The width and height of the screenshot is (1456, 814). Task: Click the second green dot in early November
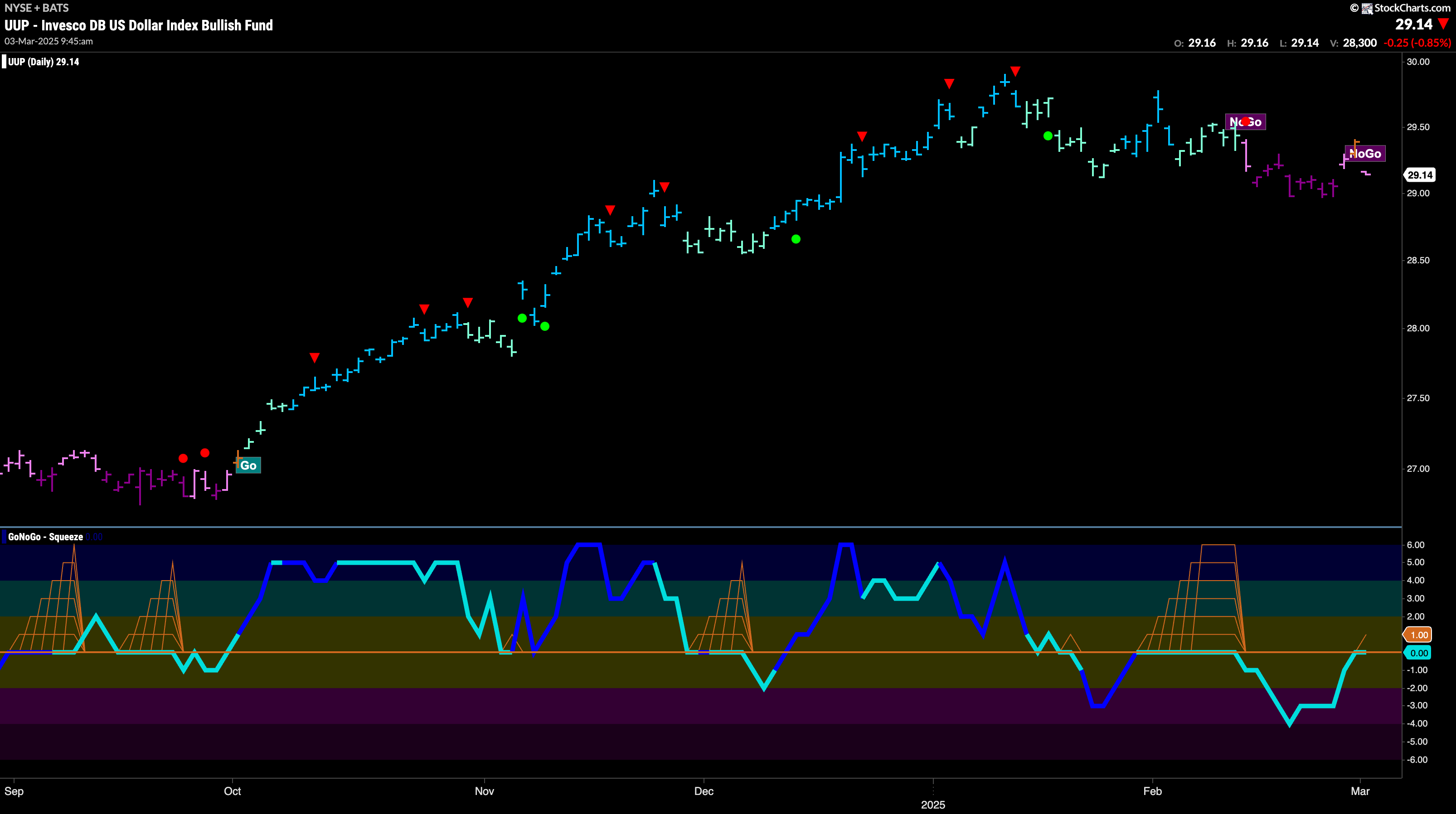coord(545,326)
